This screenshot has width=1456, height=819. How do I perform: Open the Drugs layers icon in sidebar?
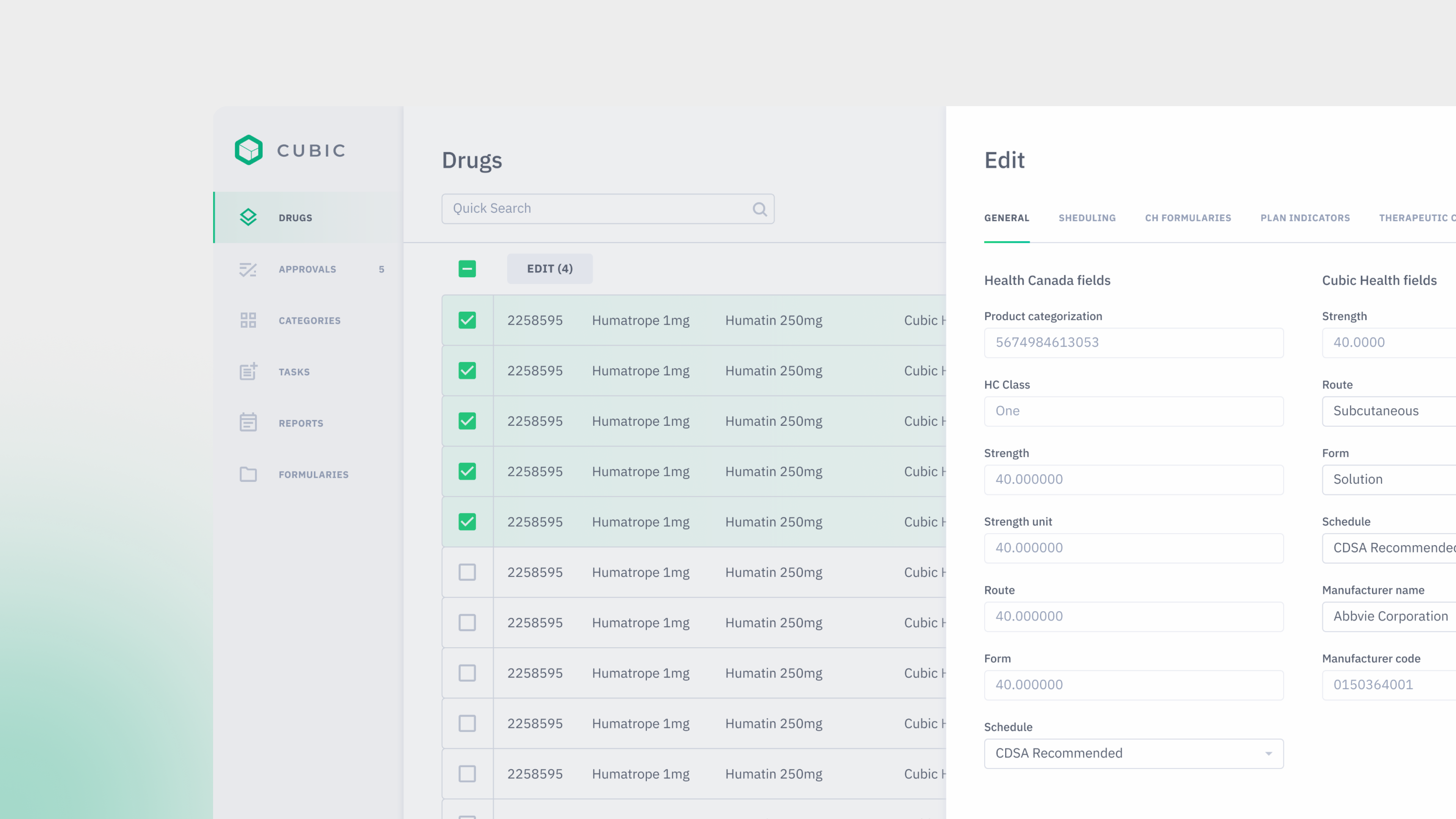tap(248, 218)
